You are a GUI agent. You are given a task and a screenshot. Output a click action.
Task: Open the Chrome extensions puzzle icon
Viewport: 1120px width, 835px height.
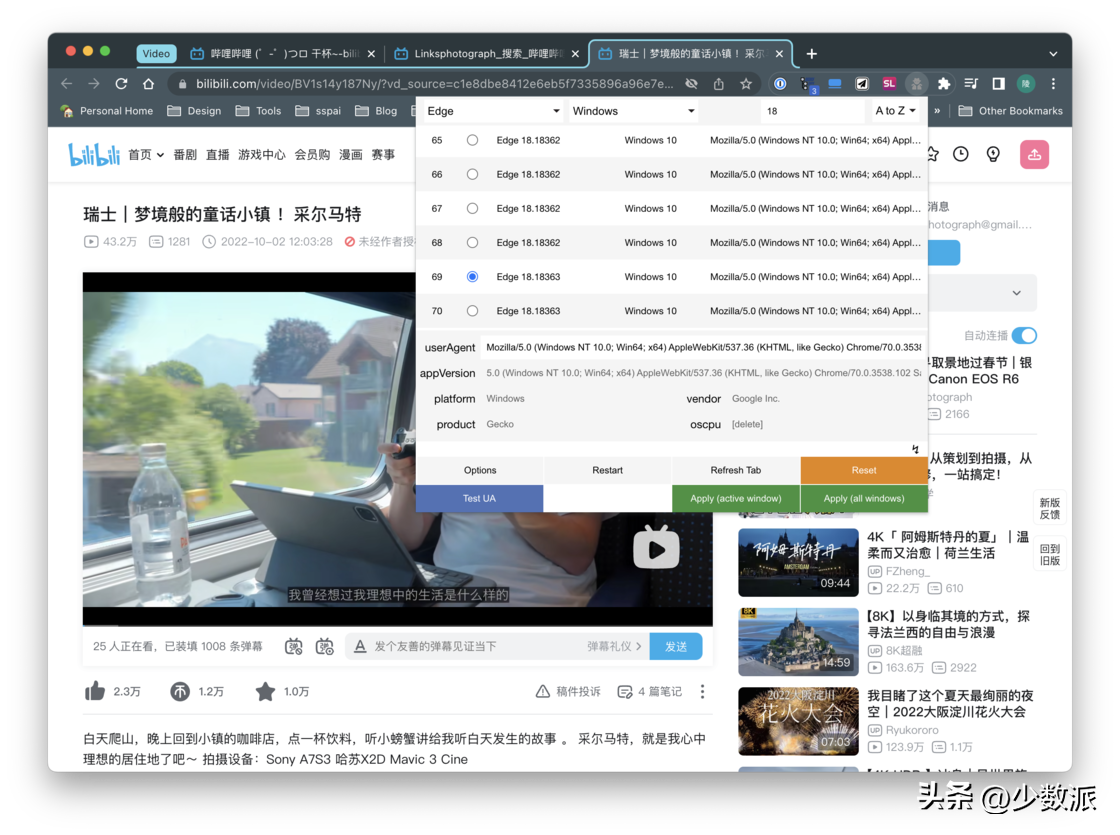pyautogui.click(x=943, y=84)
